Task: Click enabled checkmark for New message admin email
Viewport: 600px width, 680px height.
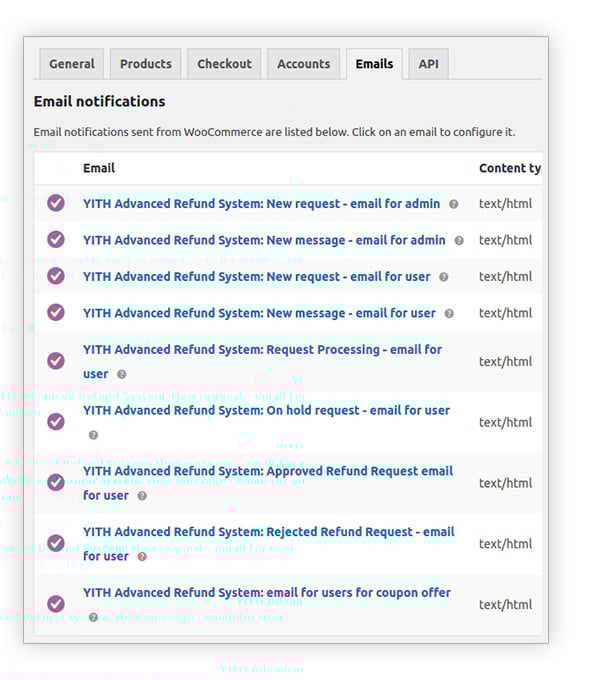Action: pos(56,239)
